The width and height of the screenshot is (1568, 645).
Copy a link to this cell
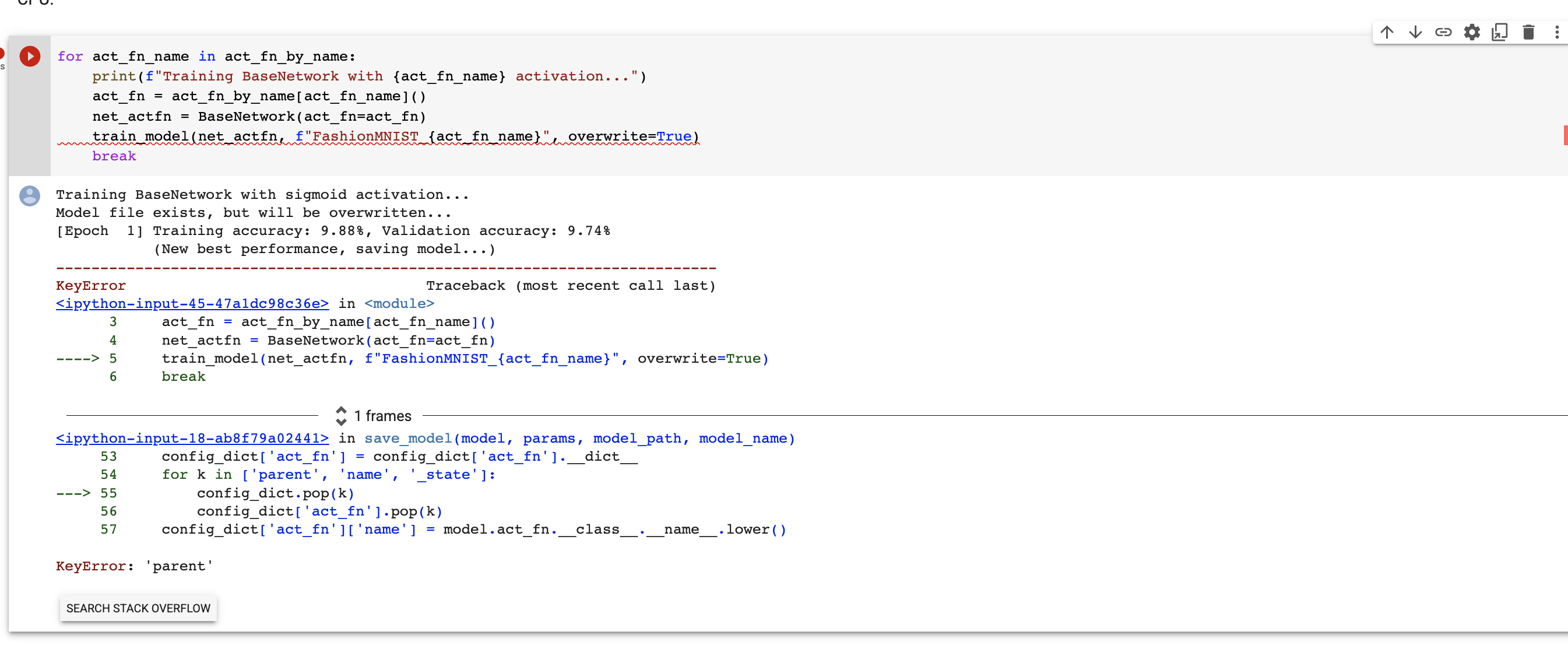(1443, 32)
